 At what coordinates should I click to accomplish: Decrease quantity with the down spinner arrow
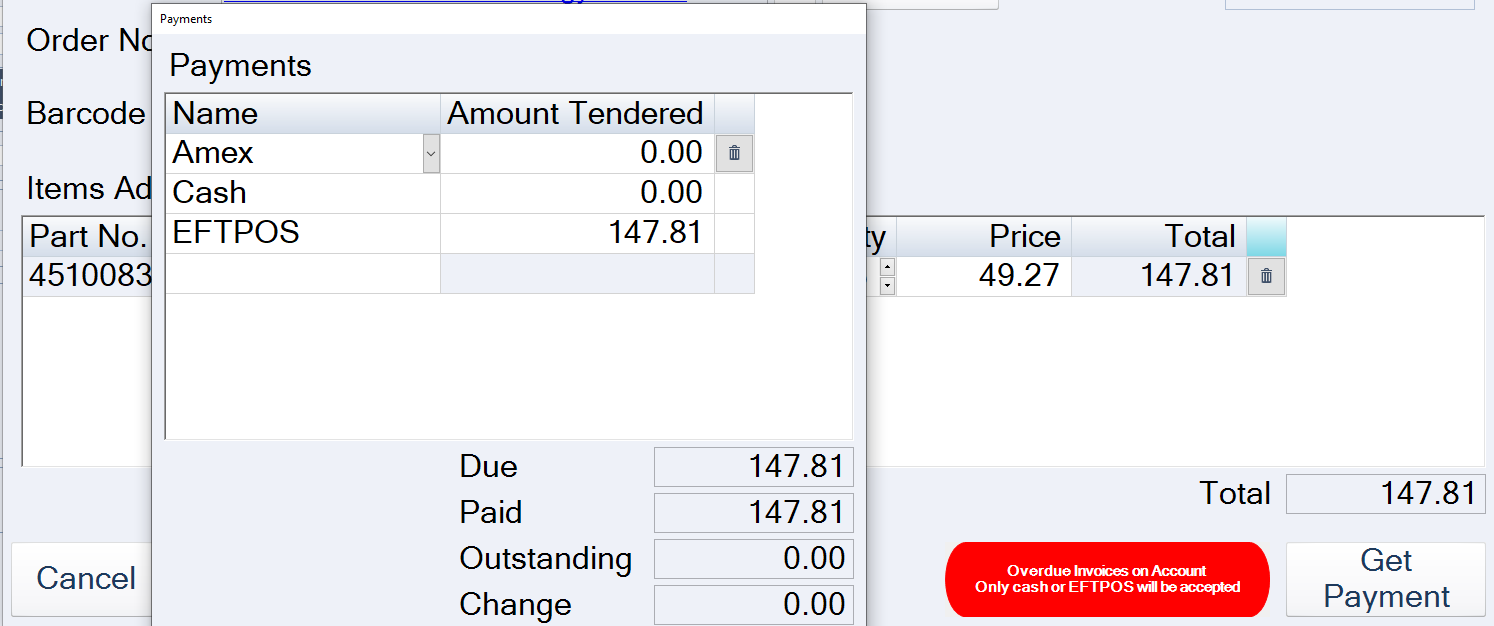pyautogui.click(x=887, y=286)
